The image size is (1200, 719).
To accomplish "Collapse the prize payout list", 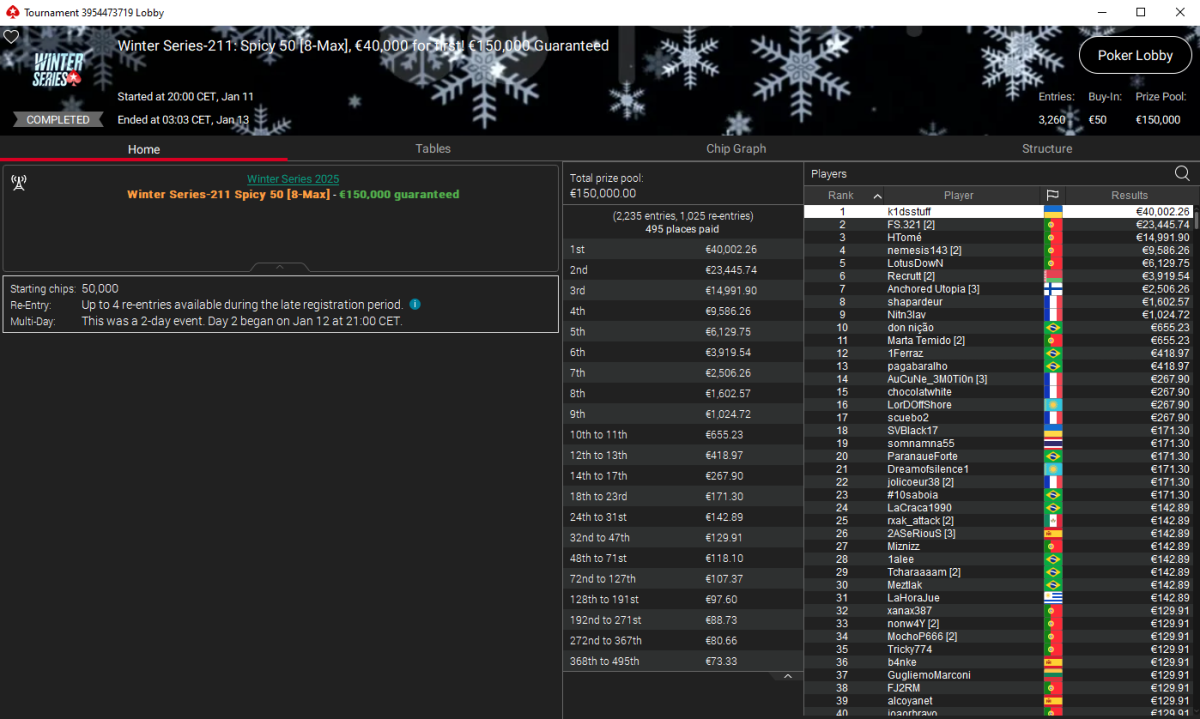I will (x=787, y=677).
